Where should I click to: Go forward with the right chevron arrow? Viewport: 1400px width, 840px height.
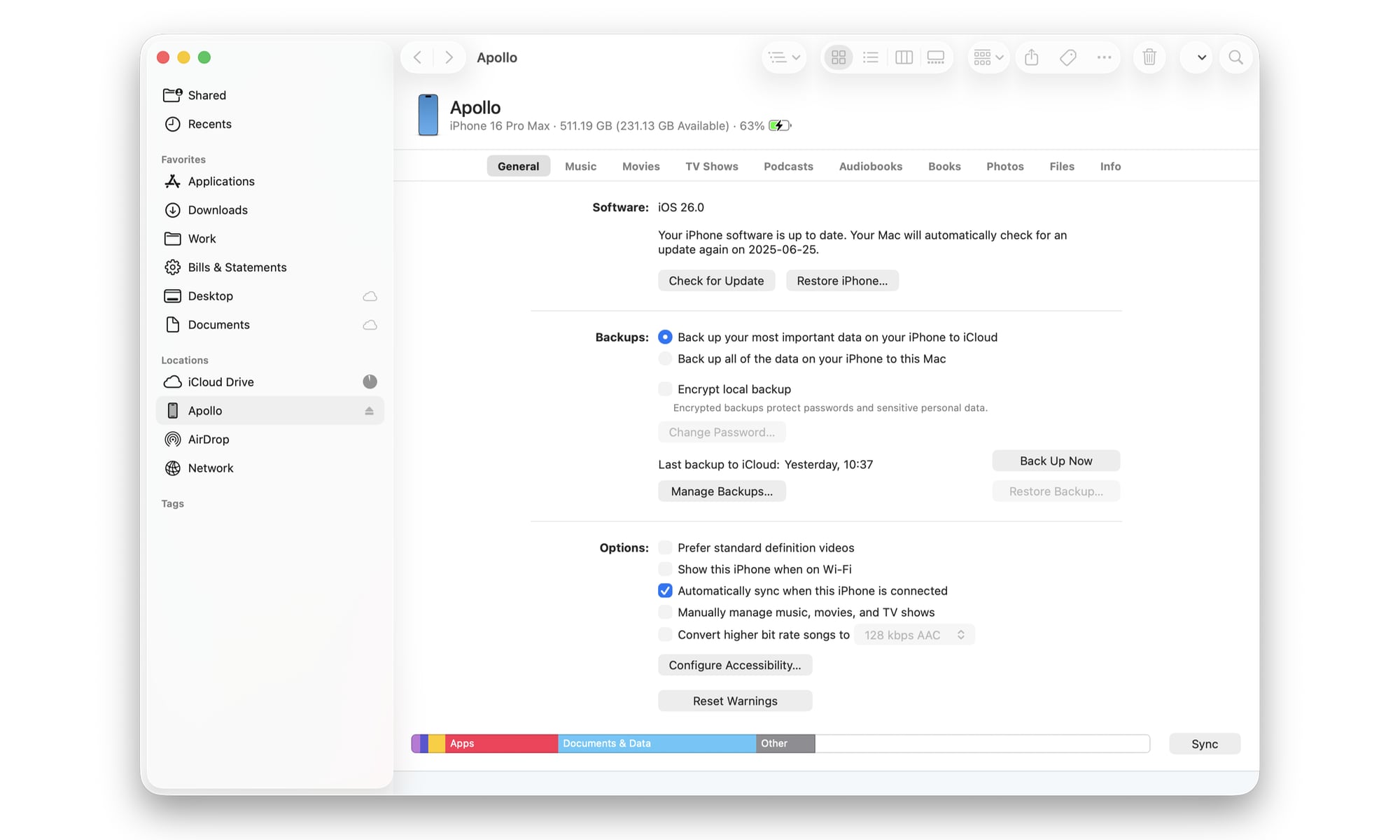pos(449,57)
